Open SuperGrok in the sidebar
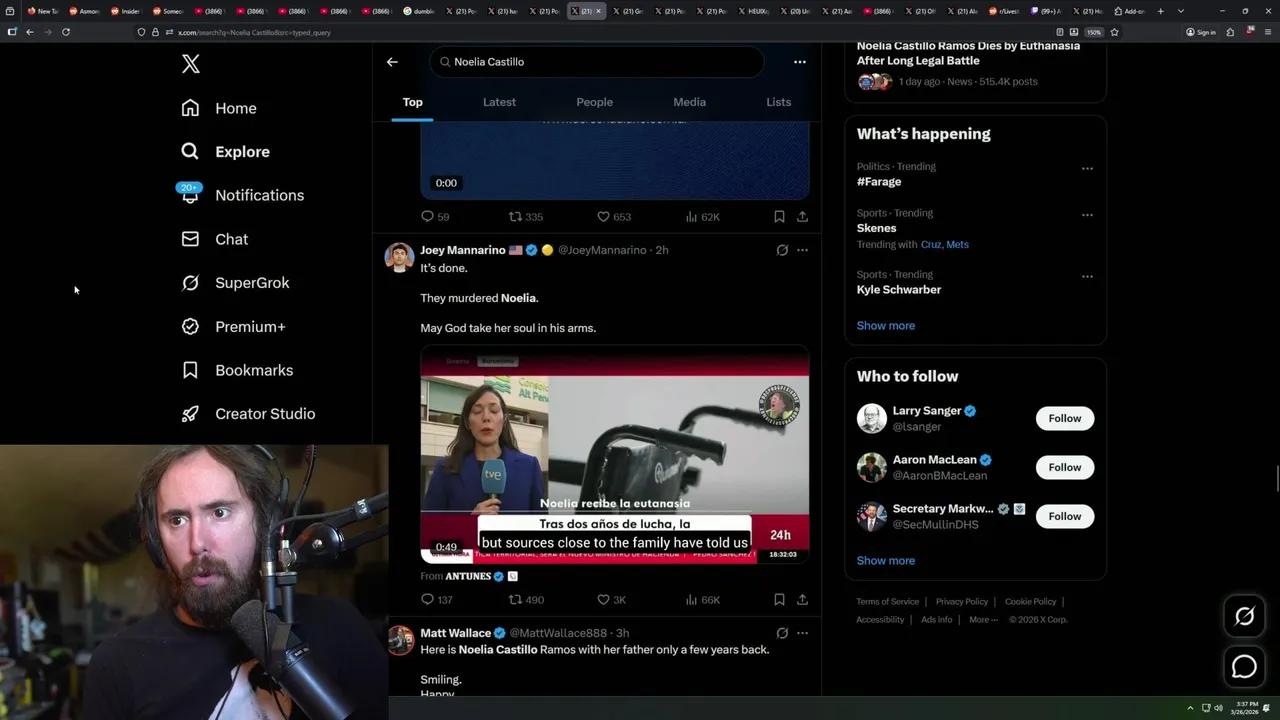Screen dimensions: 1280x720 [236, 283]
